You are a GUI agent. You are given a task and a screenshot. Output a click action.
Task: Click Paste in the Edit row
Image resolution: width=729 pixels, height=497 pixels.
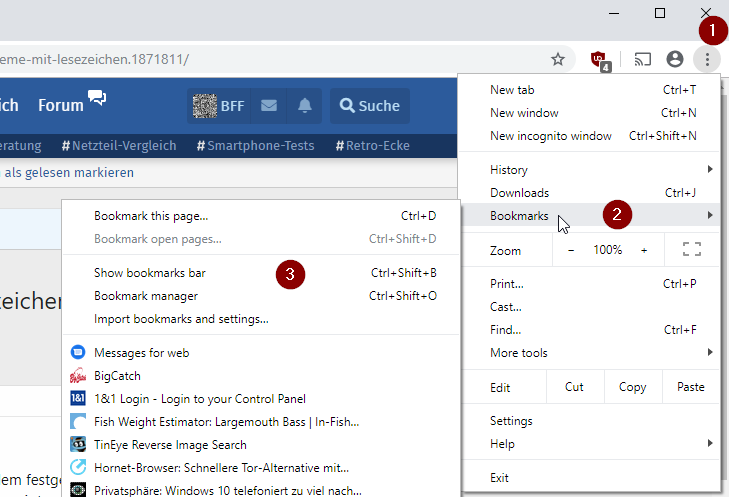pos(690,387)
